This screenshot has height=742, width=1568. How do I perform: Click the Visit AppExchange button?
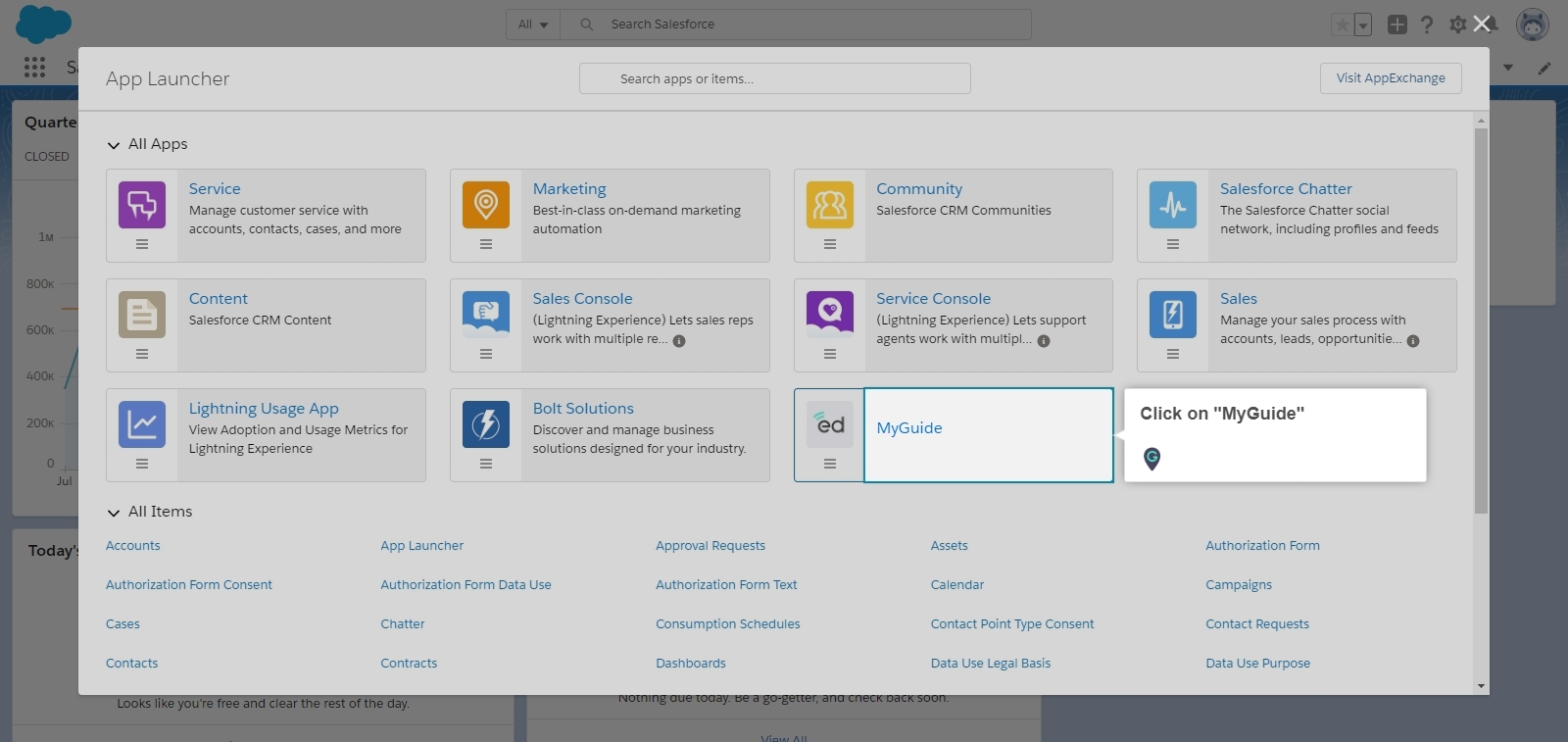[x=1391, y=78]
